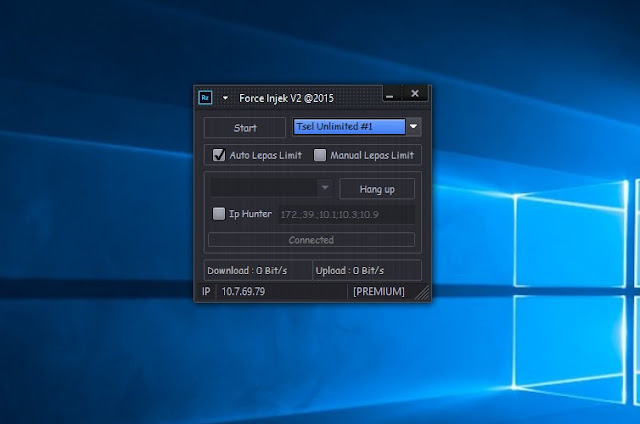
Task: Click the Upload : 0 Bit/s text
Action: click(350, 271)
